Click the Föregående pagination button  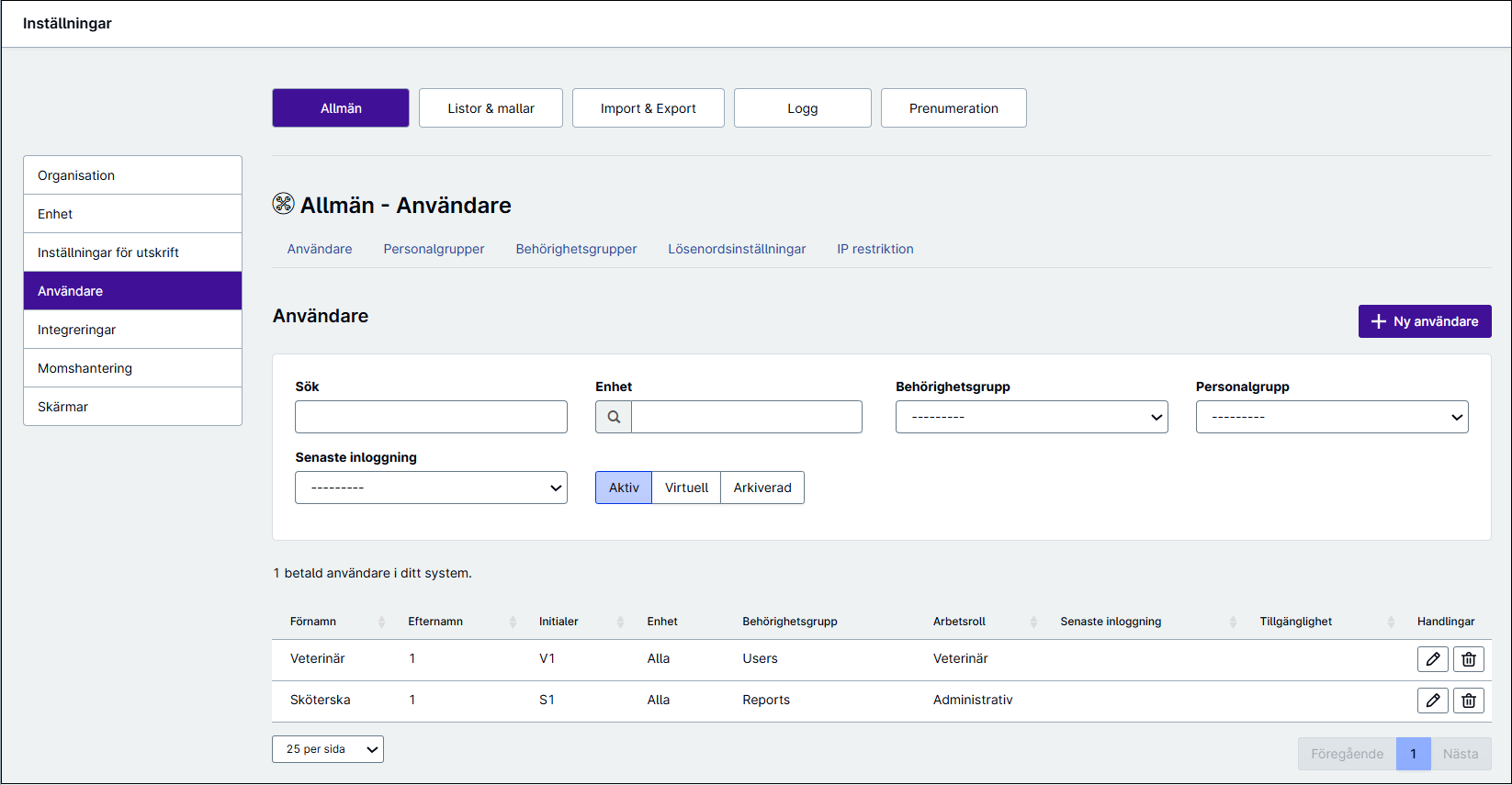1347,754
